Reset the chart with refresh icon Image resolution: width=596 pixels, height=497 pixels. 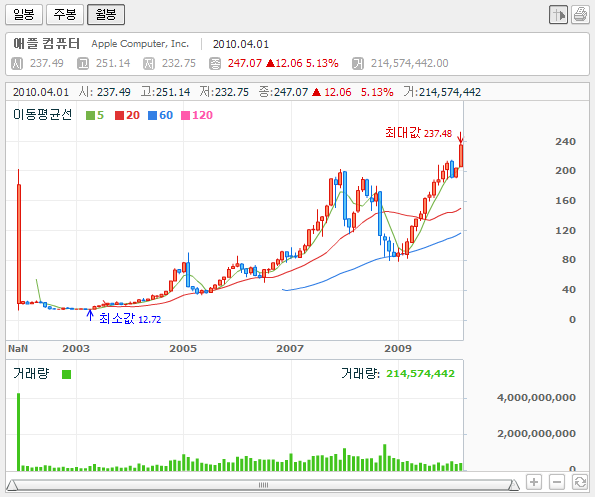(580, 483)
